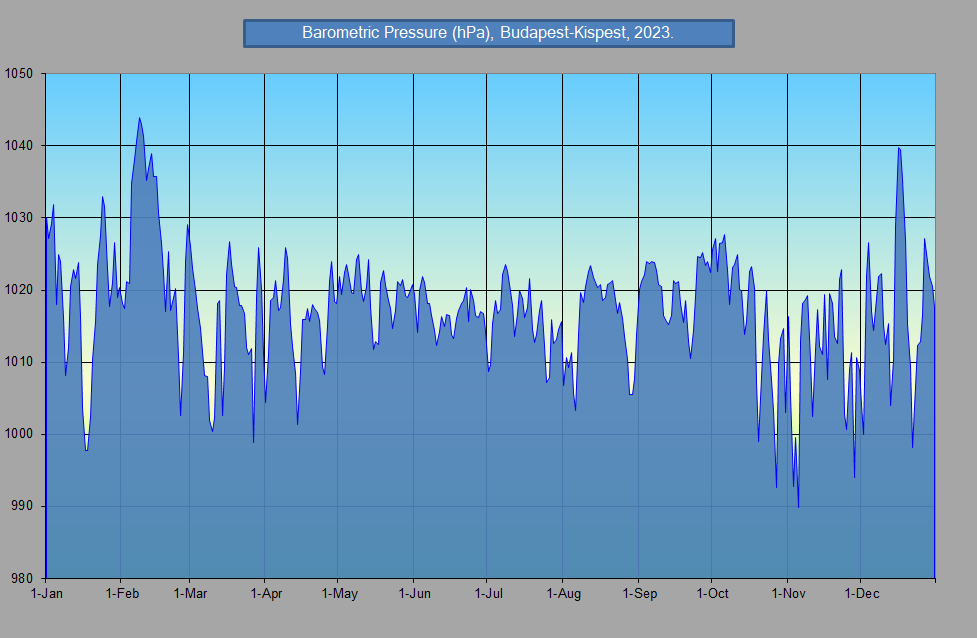977x638 pixels.
Task: Click the 1050 value on pressure axis
Action: 19,74
